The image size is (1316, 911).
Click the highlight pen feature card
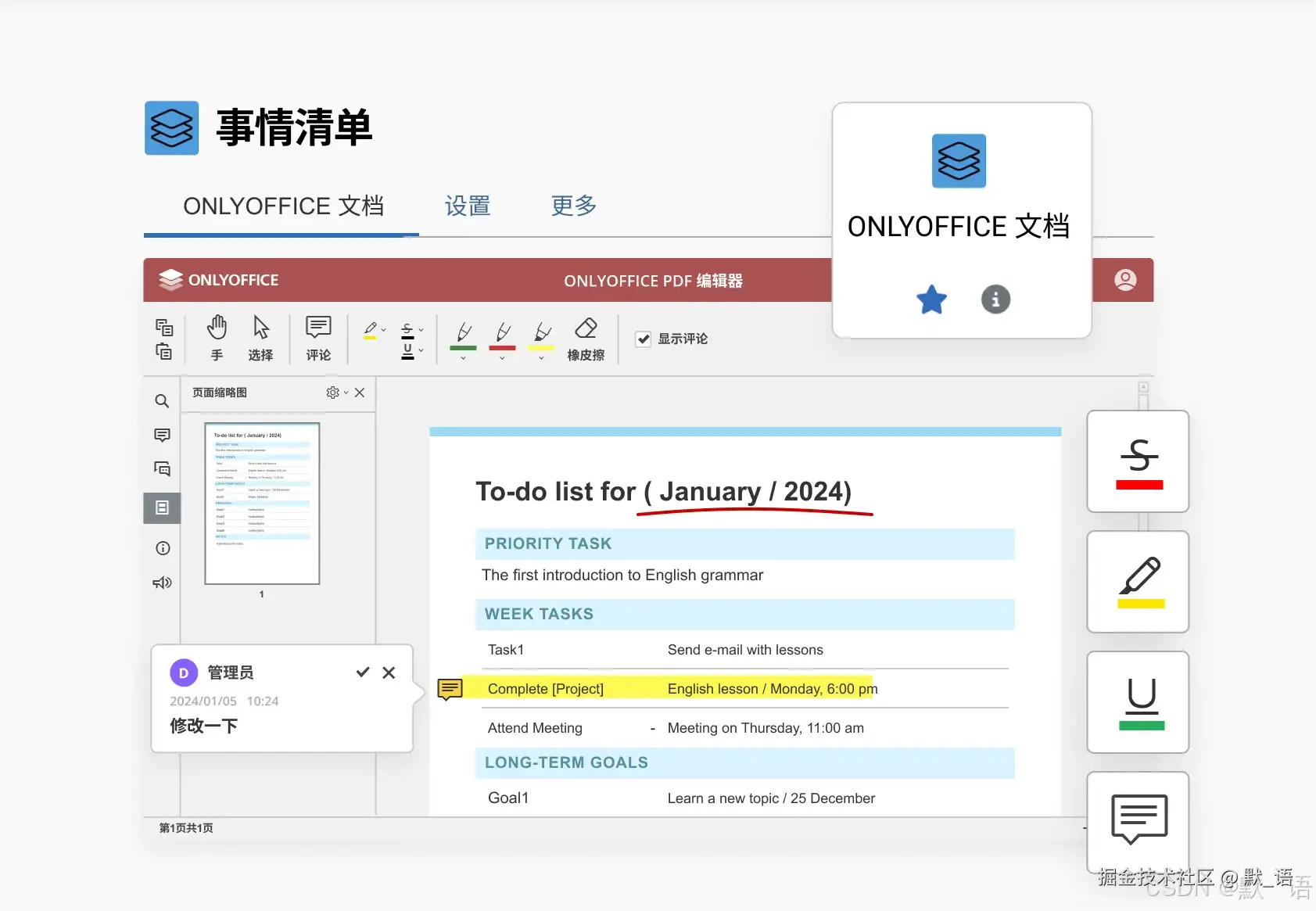(x=1139, y=582)
